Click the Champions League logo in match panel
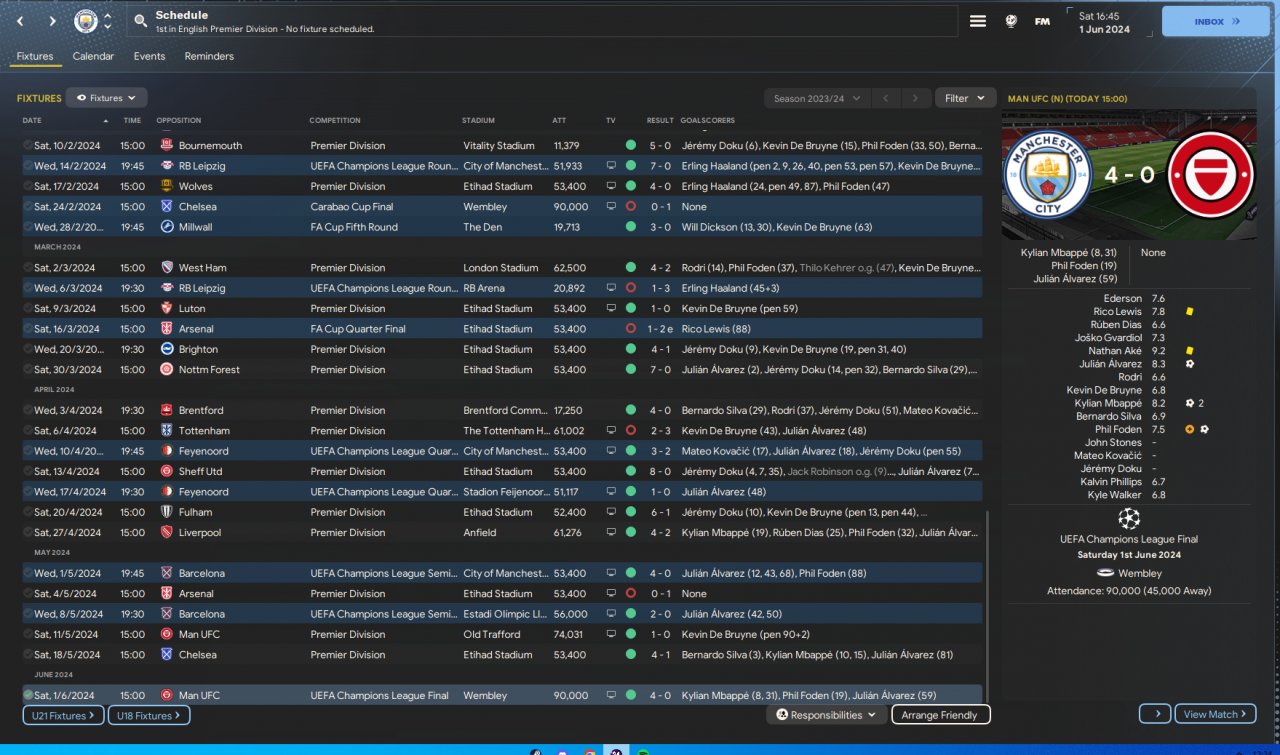The width and height of the screenshot is (1280, 755). [1129, 519]
